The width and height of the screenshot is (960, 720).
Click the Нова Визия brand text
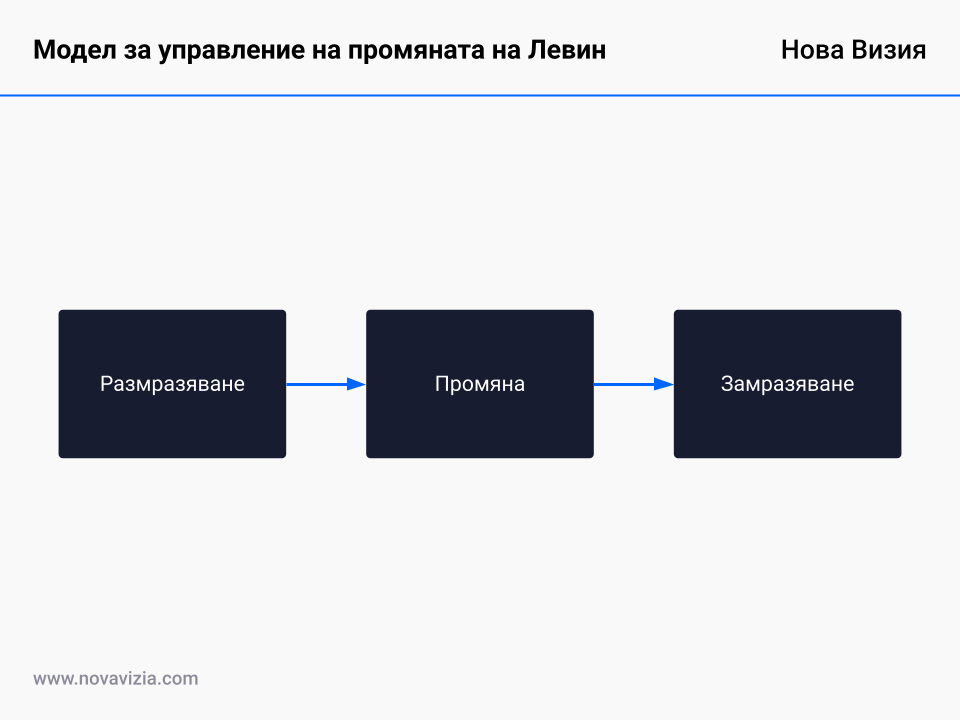click(x=853, y=50)
